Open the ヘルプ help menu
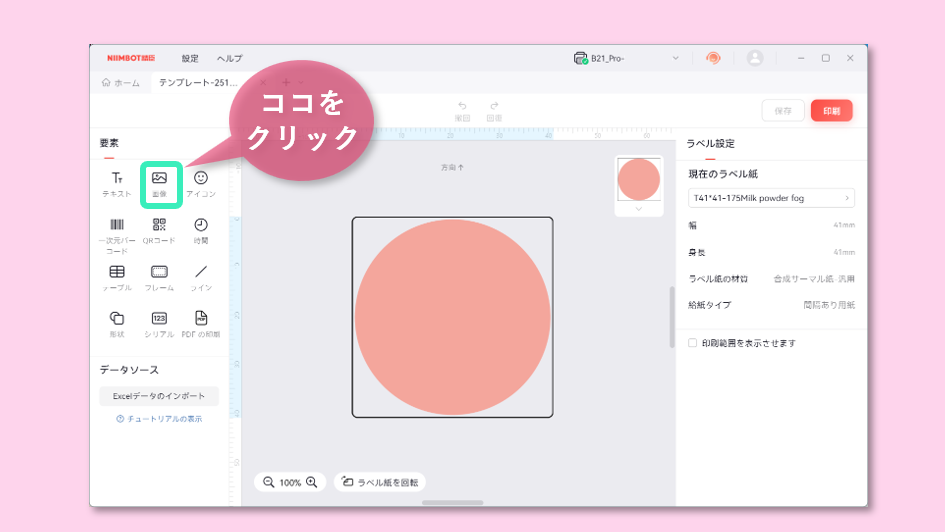945x532 pixels. coord(230,58)
